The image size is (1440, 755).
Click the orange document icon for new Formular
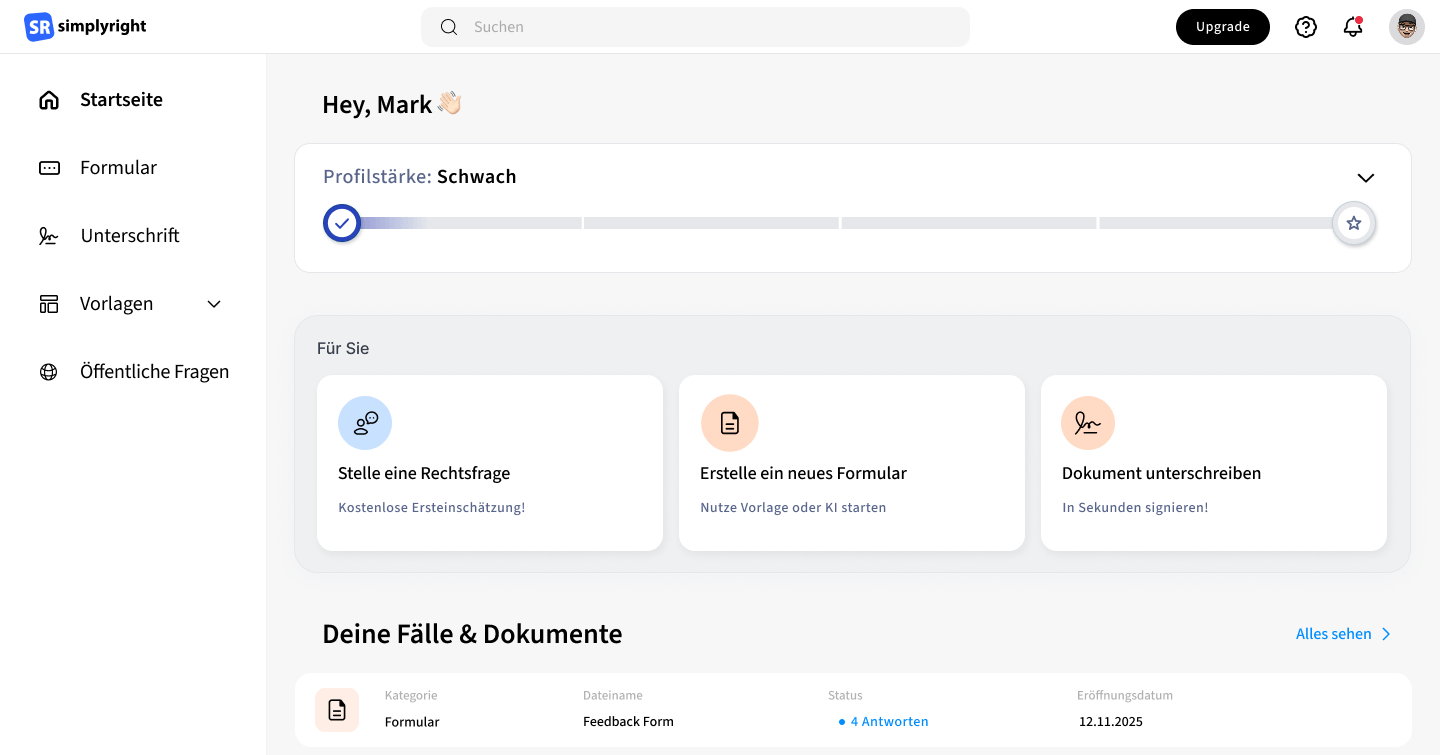(x=729, y=423)
